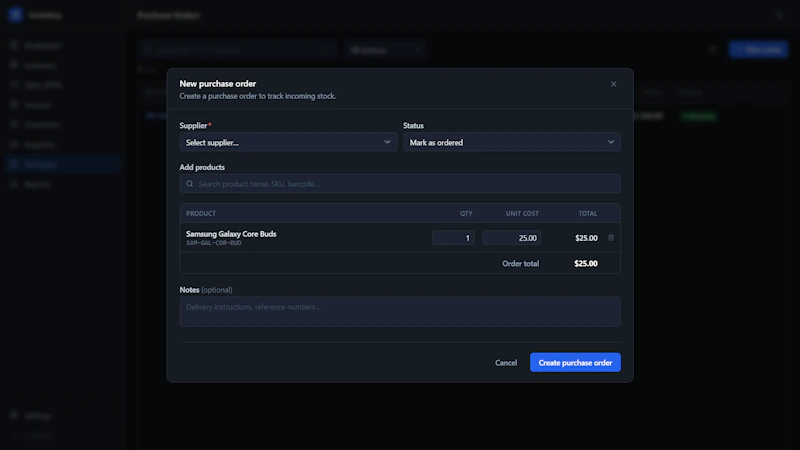This screenshot has height=450, width=800.
Task: Click the UNIT COST column header
Action: point(522,213)
